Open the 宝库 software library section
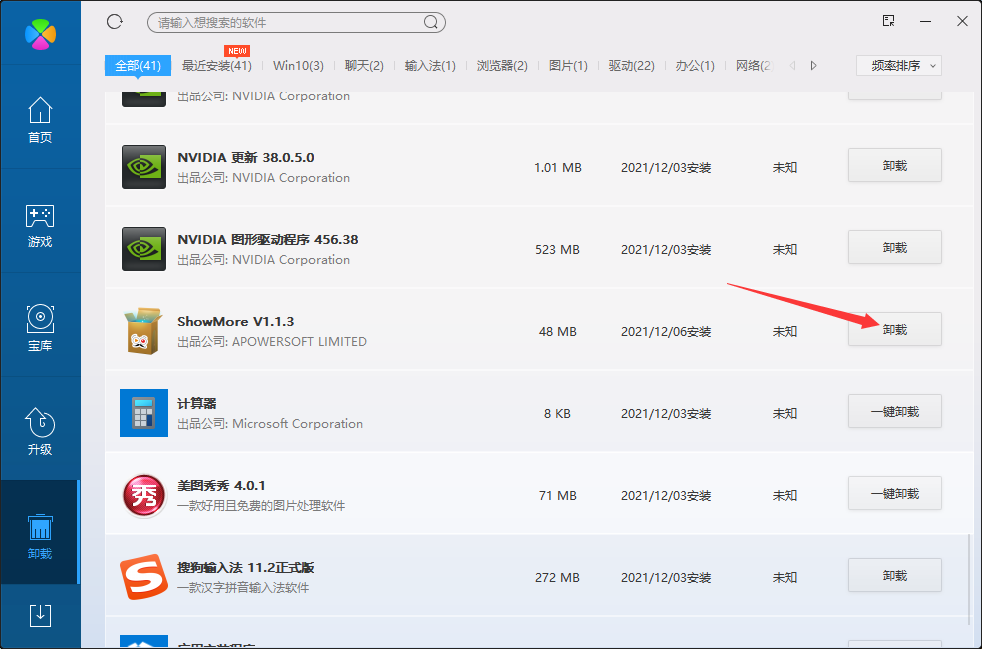The height and width of the screenshot is (649, 982). [x=40, y=328]
